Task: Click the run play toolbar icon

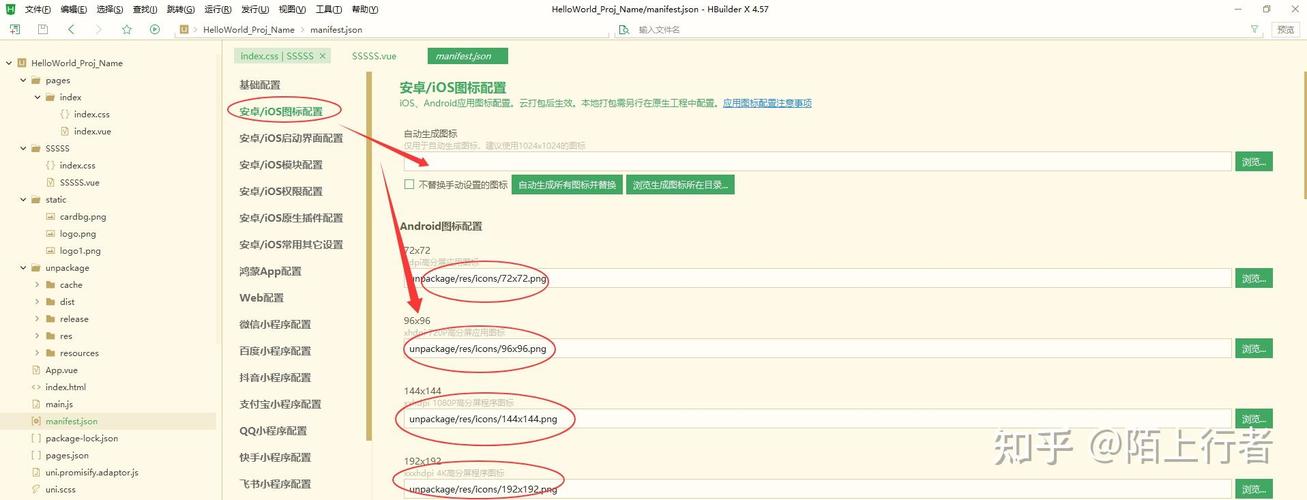Action: [155, 30]
